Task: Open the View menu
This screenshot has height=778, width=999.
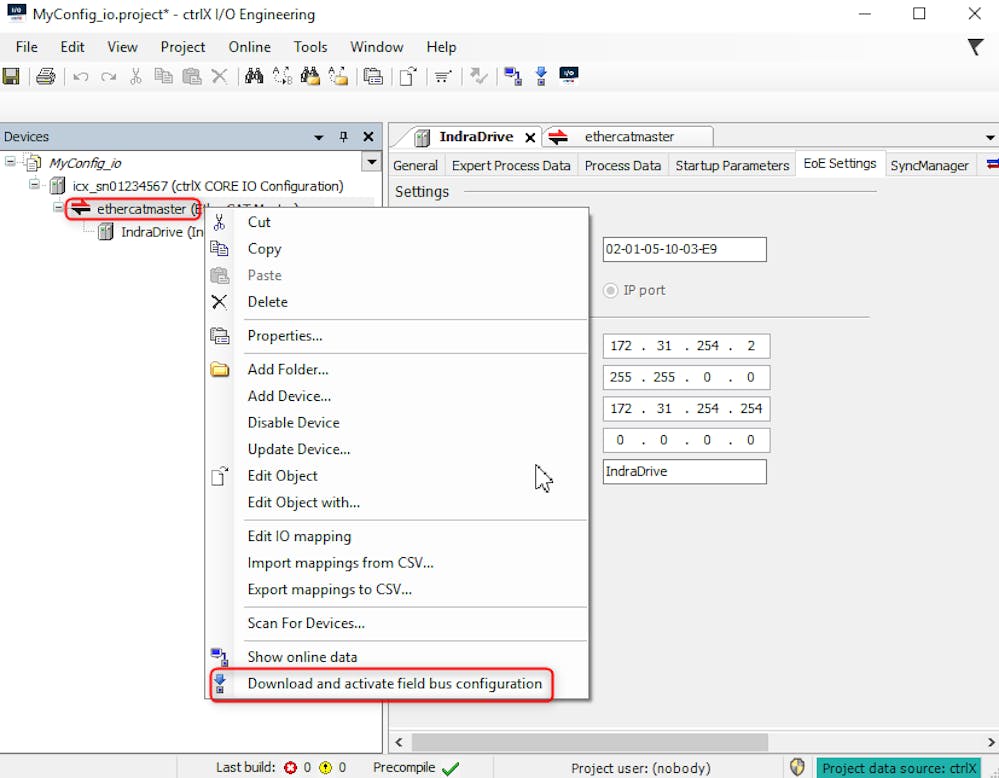Action: [122, 47]
